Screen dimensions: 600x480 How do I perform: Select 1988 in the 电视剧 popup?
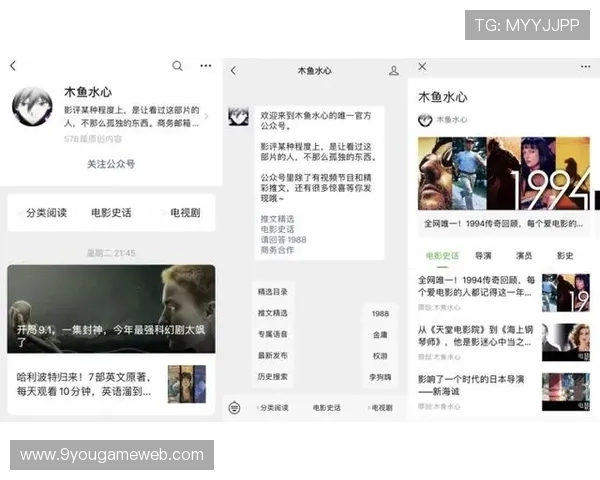coord(380,313)
